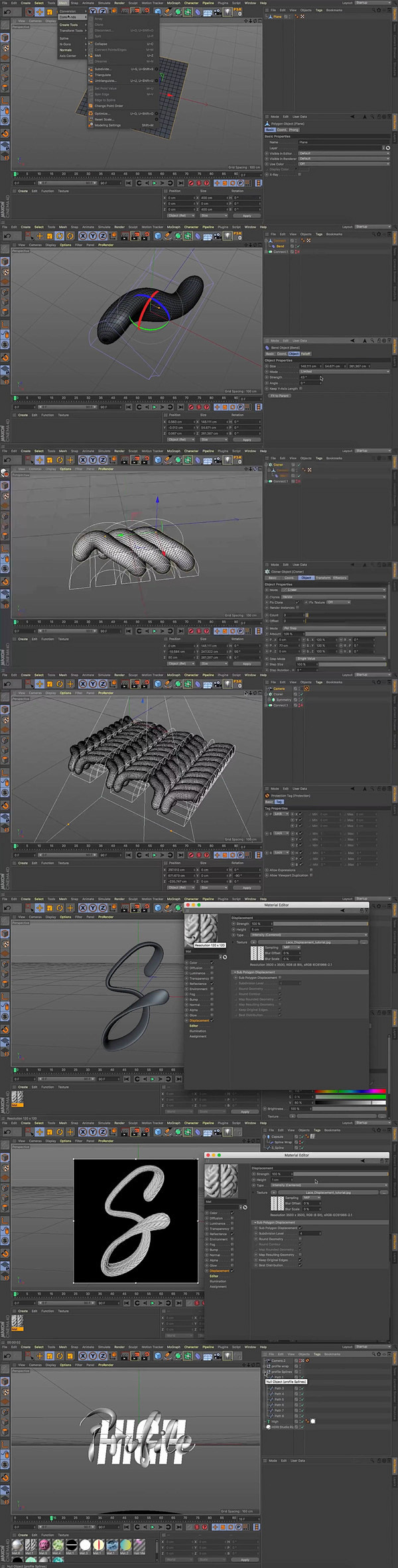The width and height of the screenshot is (398, 1568).
Task: Click Brightness slider below Material Editor
Action: [x=350, y=1109]
